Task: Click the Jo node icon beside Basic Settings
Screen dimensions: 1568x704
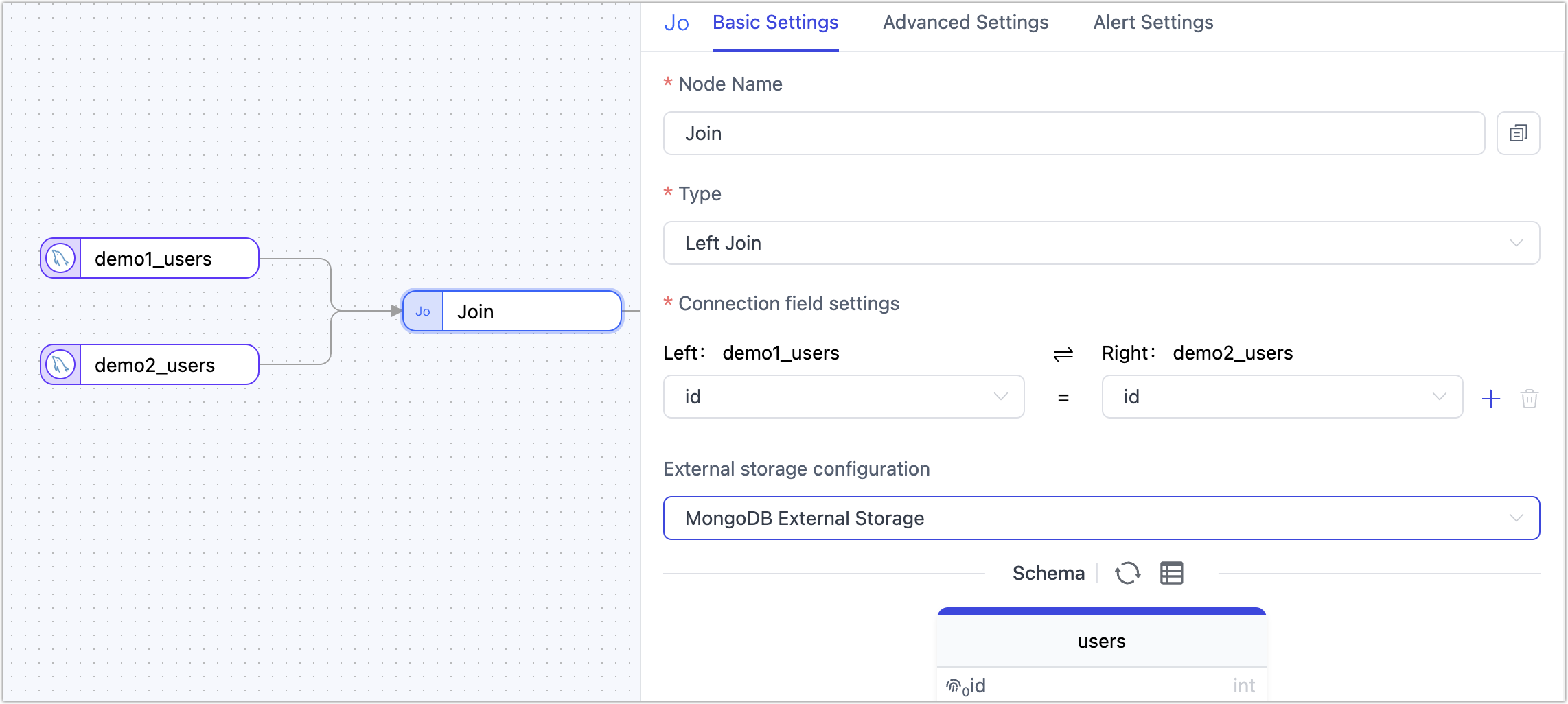Action: tap(676, 22)
